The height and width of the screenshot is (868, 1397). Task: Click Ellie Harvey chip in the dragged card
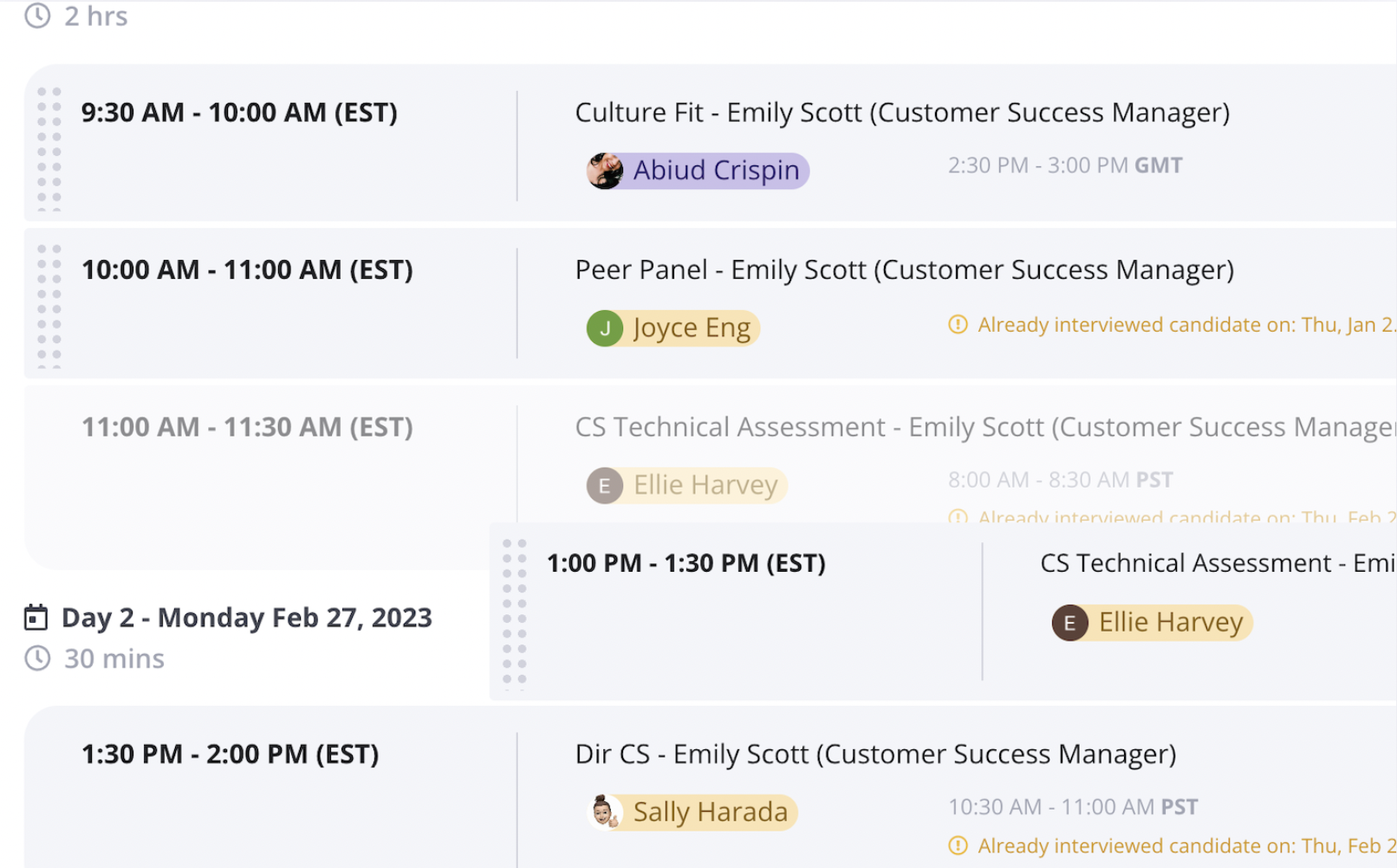tap(1152, 623)
